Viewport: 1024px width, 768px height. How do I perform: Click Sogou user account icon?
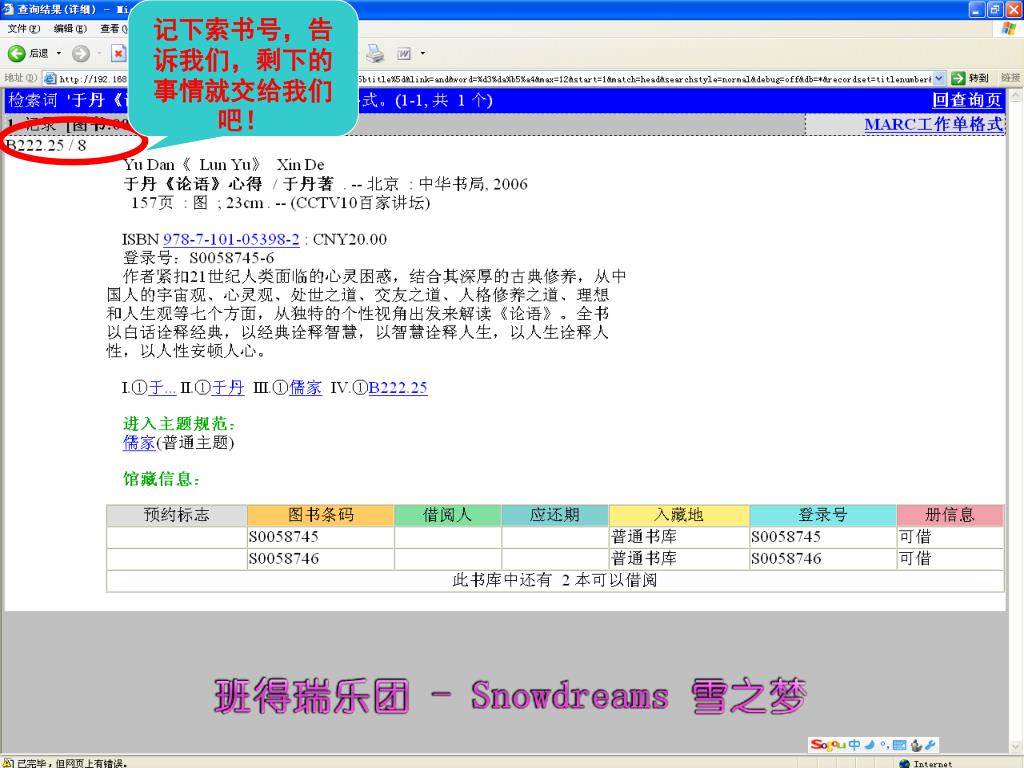(x=916, y=744)
